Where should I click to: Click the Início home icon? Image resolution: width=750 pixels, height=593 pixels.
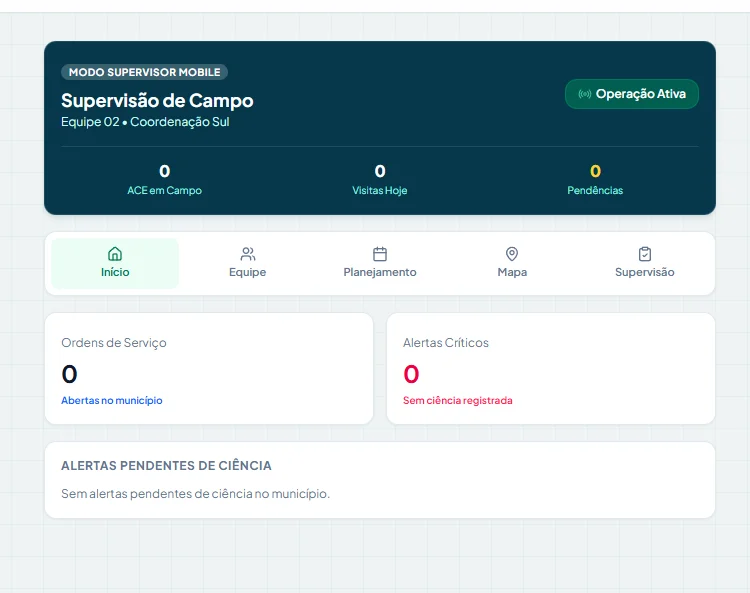click(x=115, y=253)
